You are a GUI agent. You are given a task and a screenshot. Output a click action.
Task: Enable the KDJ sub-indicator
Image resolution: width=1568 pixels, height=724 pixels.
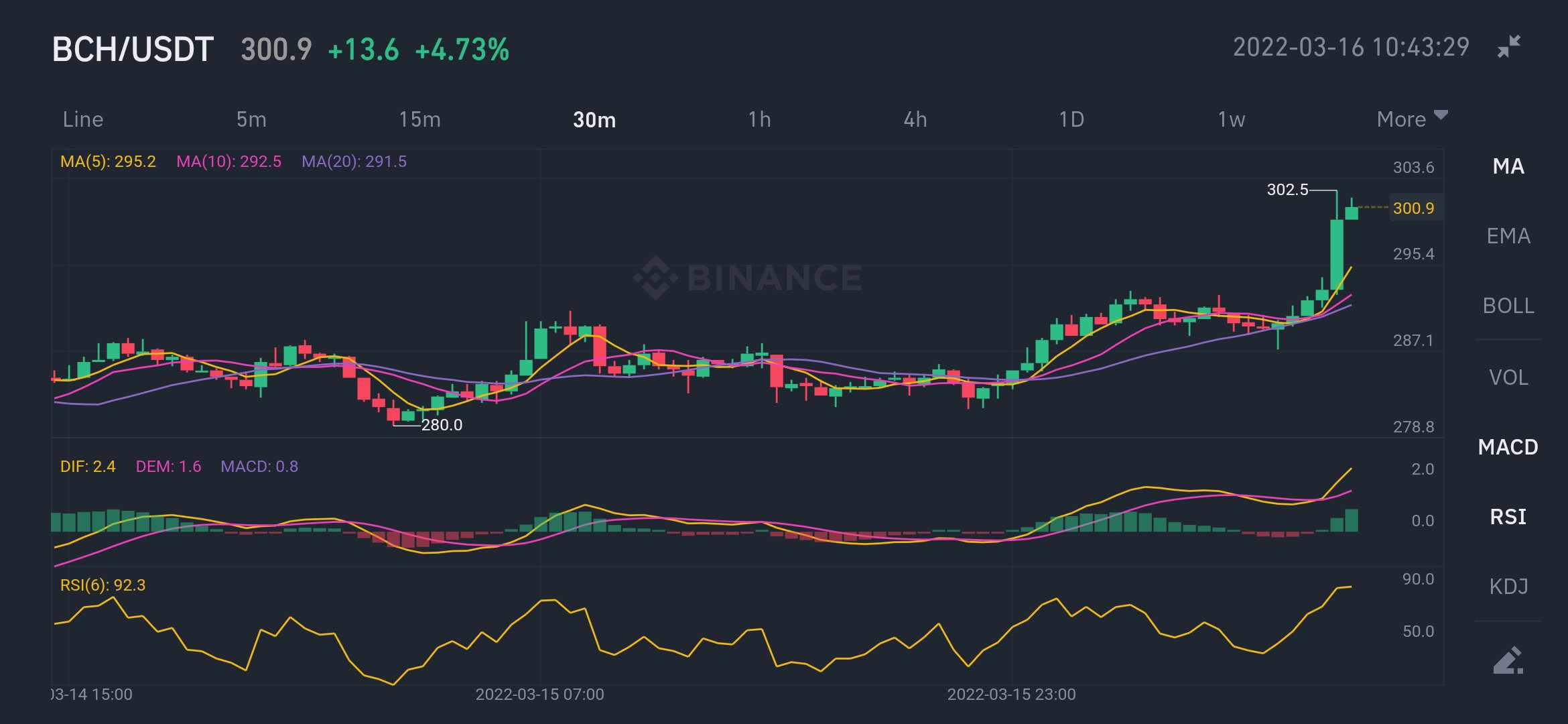(1508, 587)
